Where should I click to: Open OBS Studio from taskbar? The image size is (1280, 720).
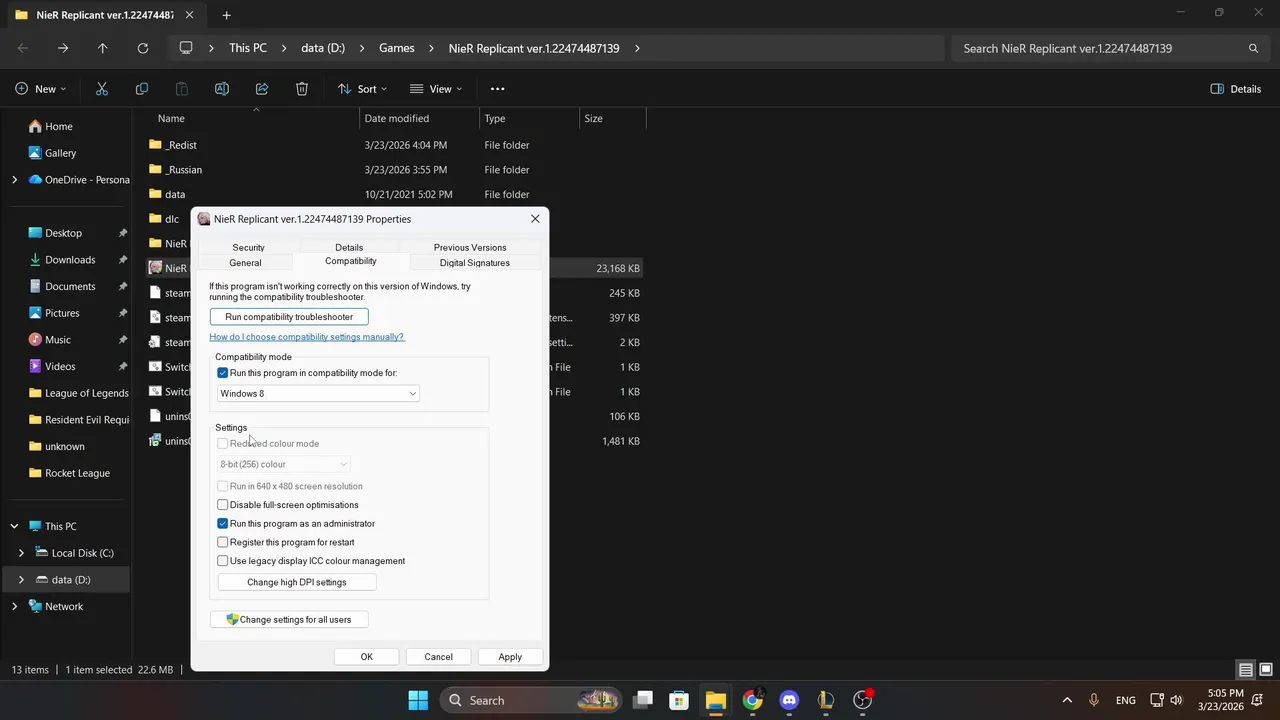(x=862, y=700)
